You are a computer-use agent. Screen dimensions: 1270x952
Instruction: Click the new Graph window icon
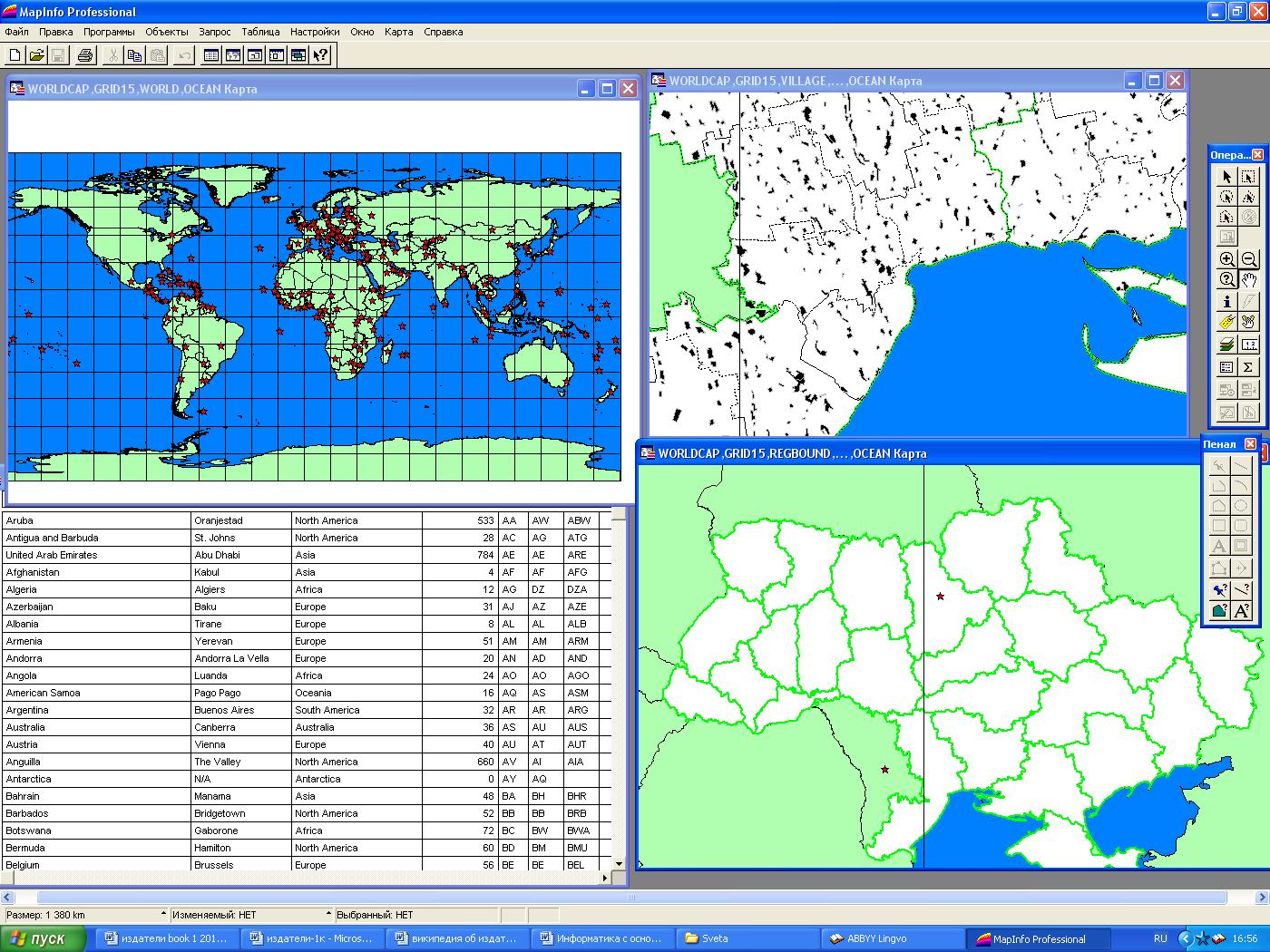click(x=255, y=55)
